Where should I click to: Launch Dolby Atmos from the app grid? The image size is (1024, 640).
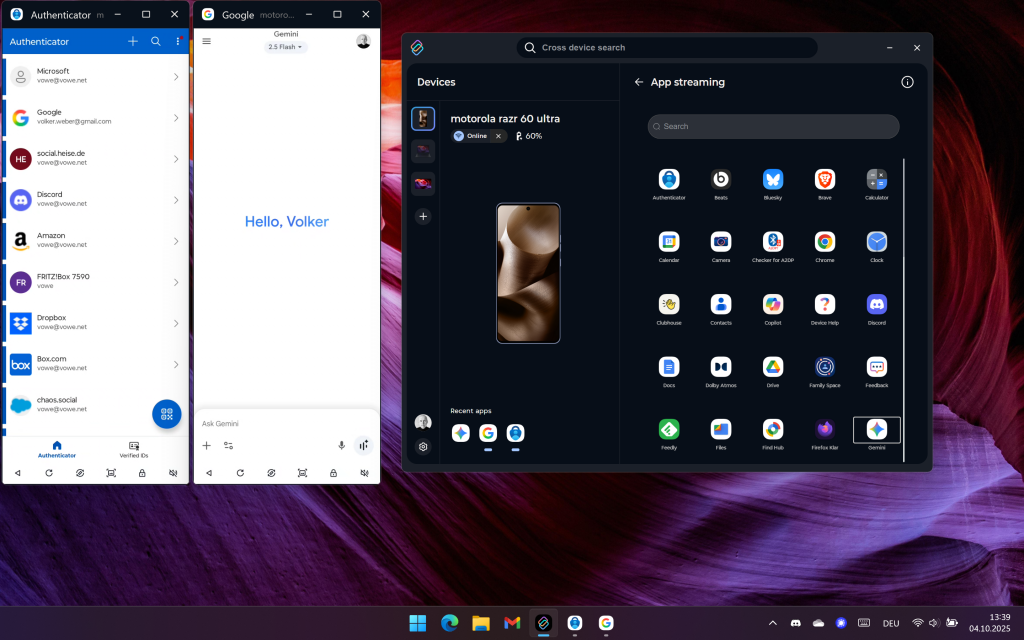point(721,367)
